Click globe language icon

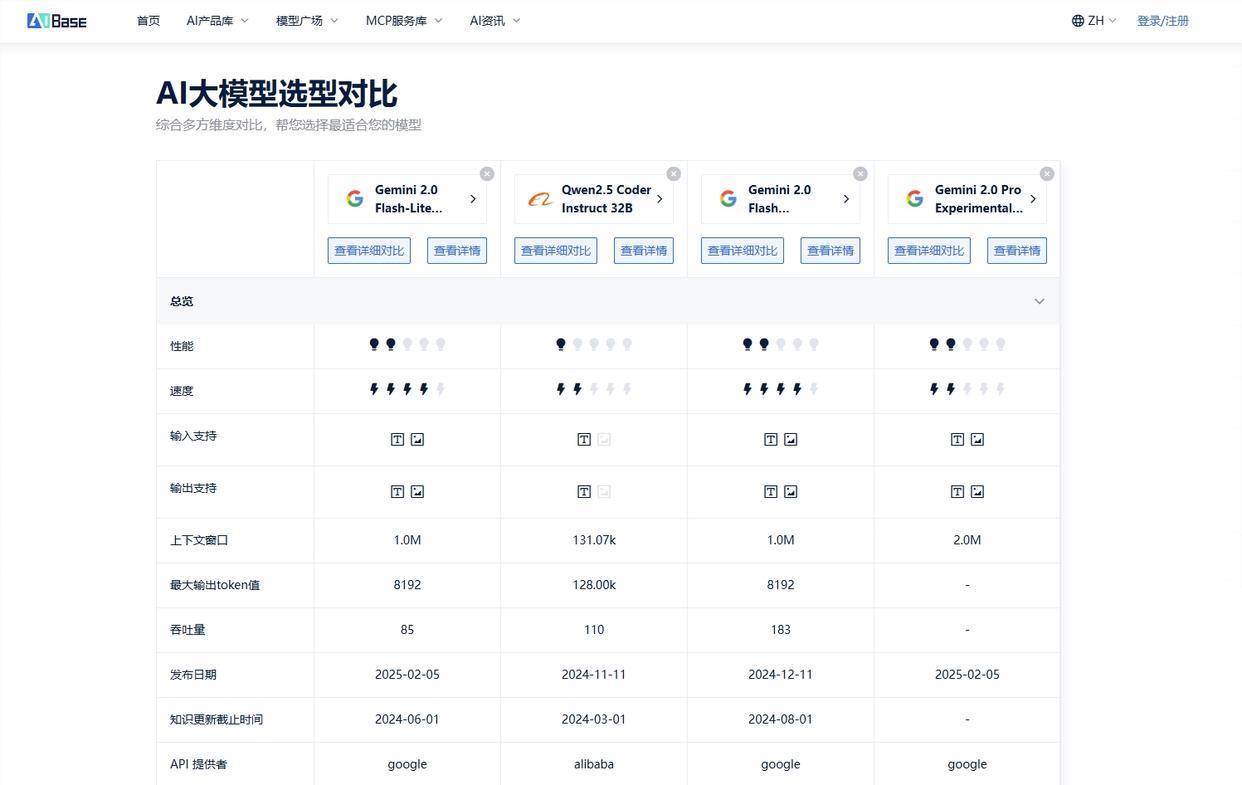(1078, 21)
